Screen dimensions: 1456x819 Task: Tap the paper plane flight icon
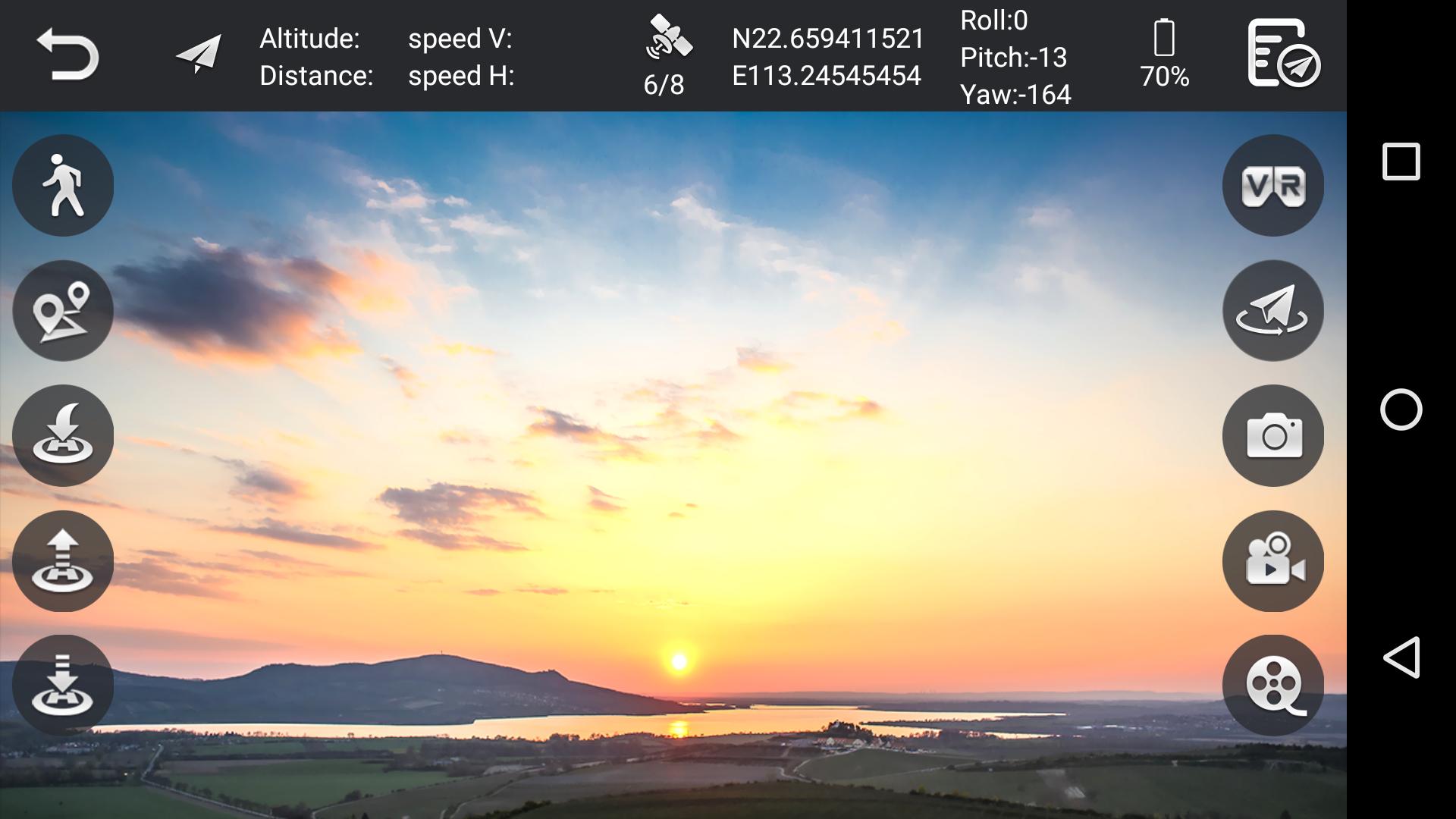199,54
